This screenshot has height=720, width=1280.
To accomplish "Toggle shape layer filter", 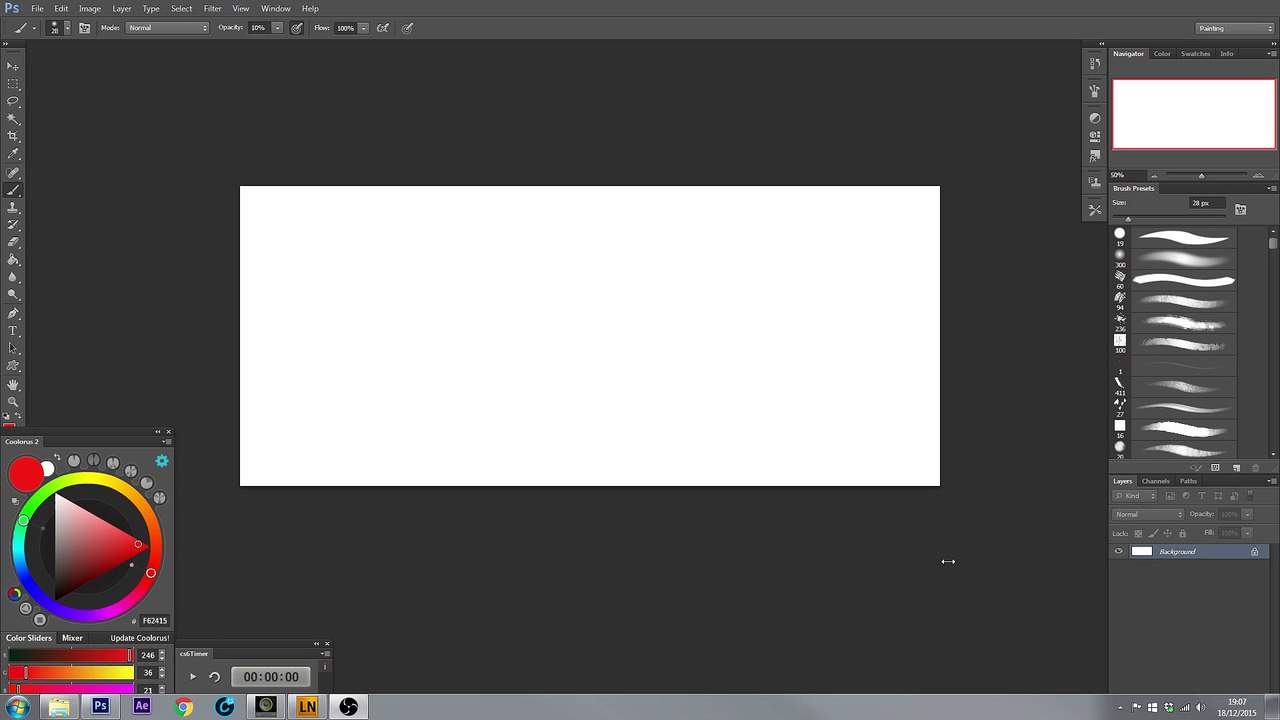I will tap(1218, 496).
